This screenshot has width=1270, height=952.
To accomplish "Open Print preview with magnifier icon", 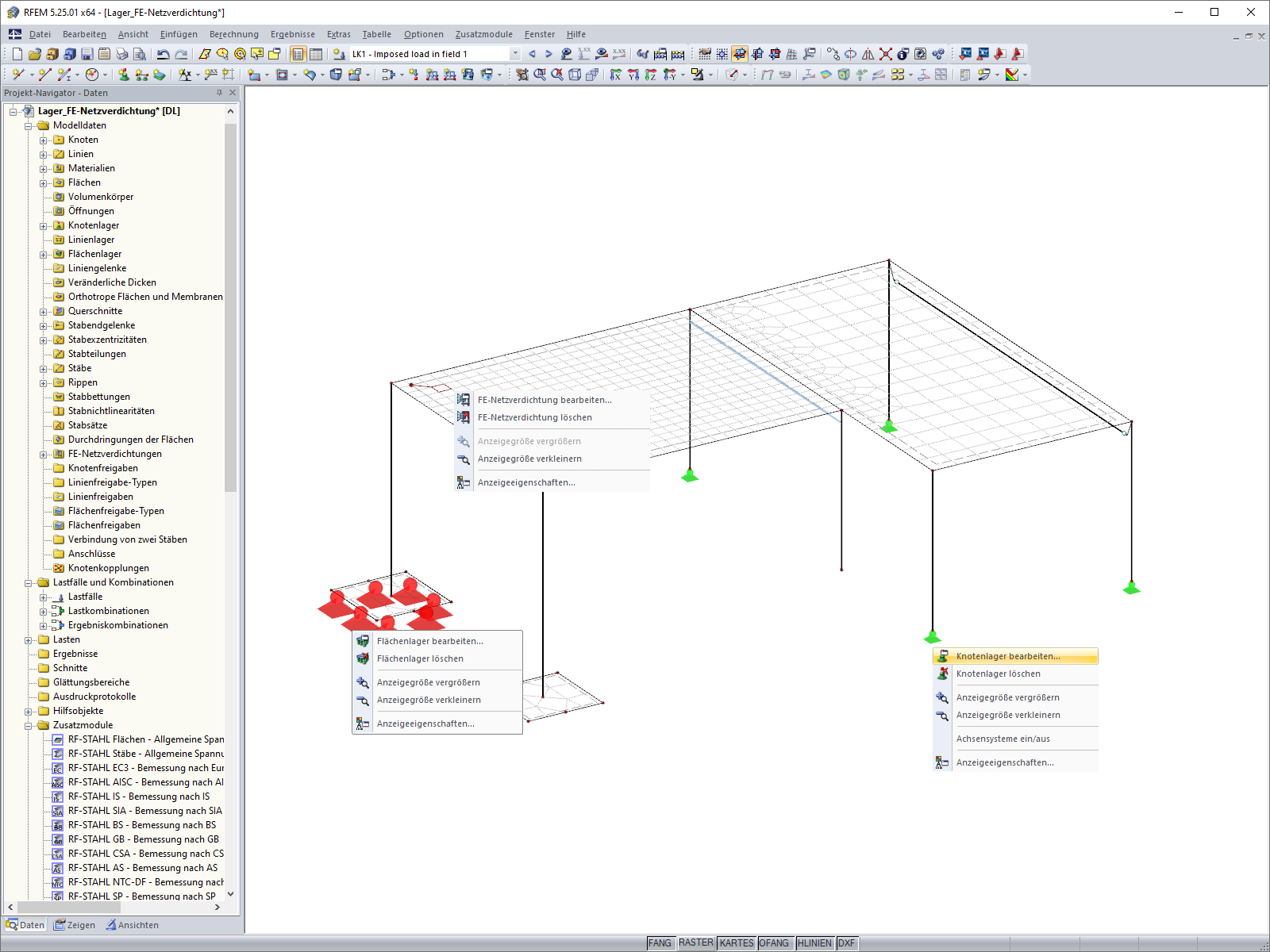I will 140,54.
